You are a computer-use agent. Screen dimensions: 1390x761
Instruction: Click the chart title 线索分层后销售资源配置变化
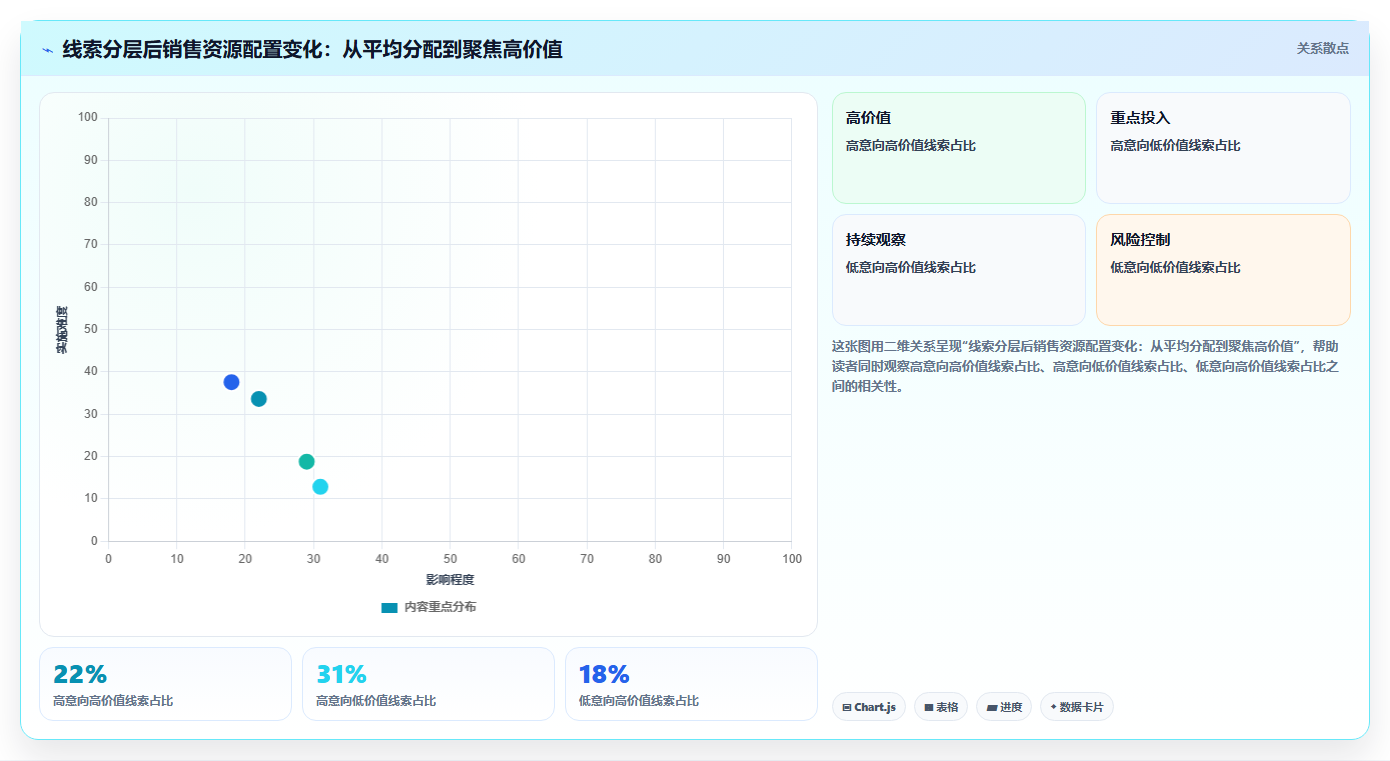312,49
